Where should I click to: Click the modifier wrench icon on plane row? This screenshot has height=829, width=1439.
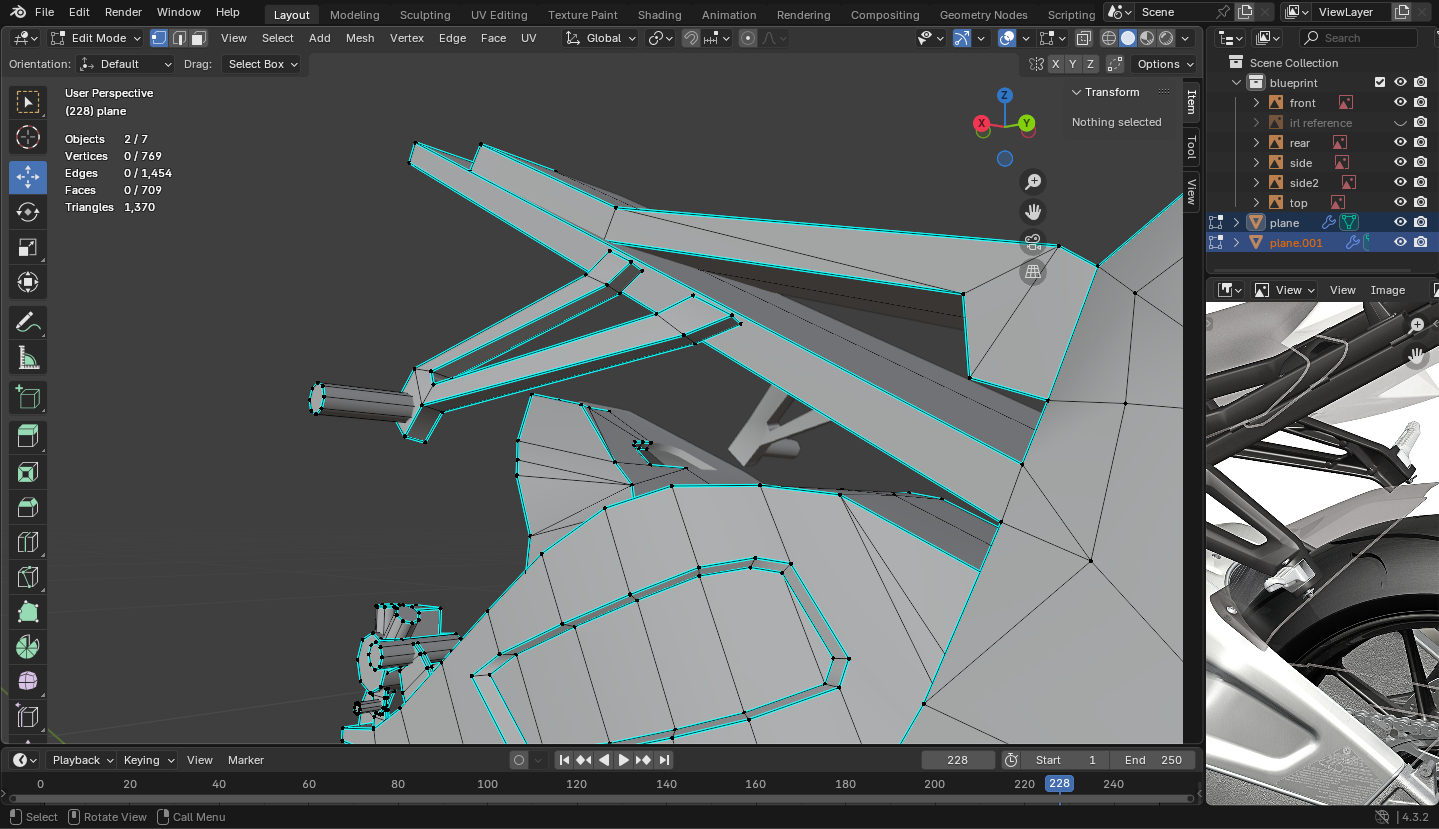pyautogui.click(x=1329, y=223)
